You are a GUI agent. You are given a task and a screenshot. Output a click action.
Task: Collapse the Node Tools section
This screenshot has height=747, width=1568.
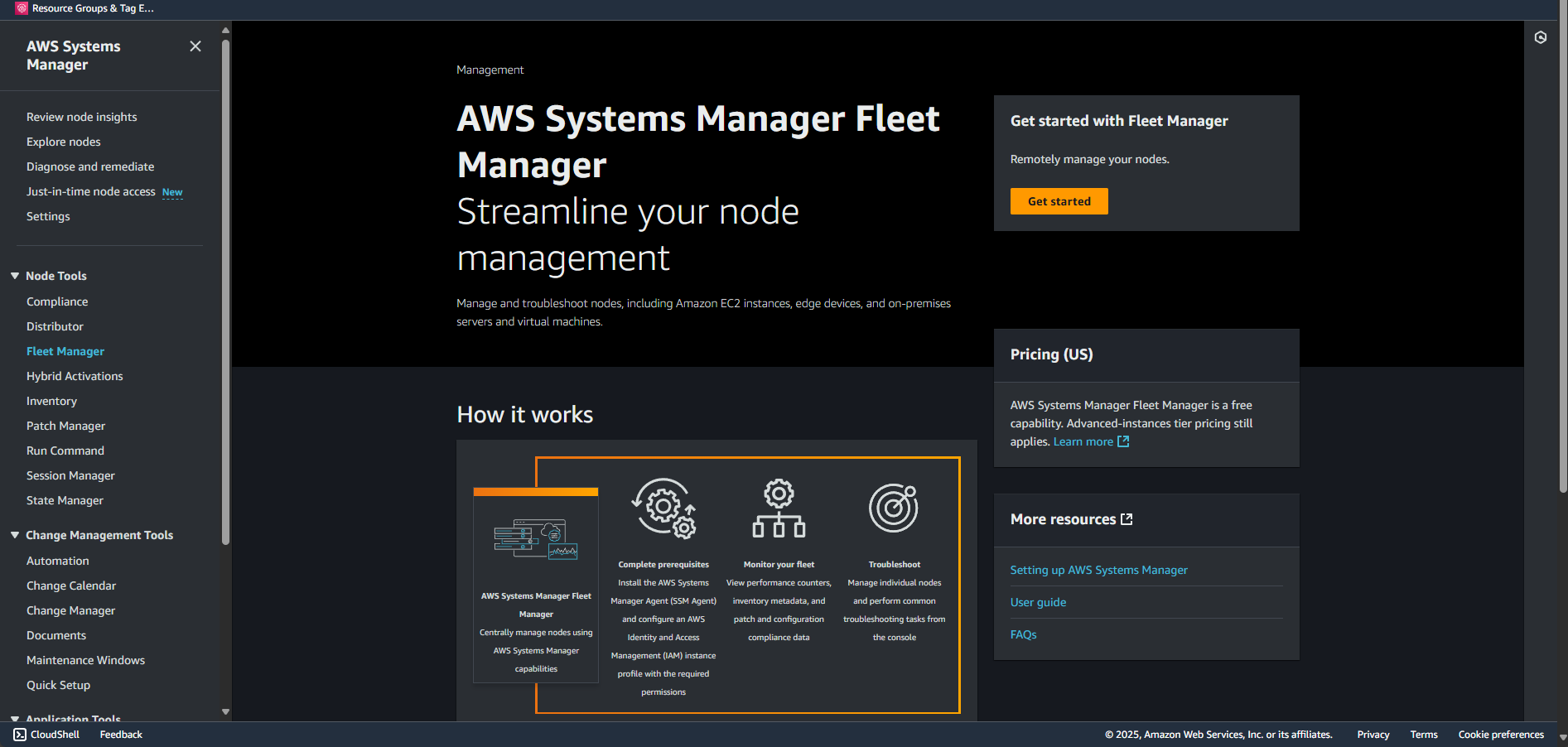coord(15,276)
